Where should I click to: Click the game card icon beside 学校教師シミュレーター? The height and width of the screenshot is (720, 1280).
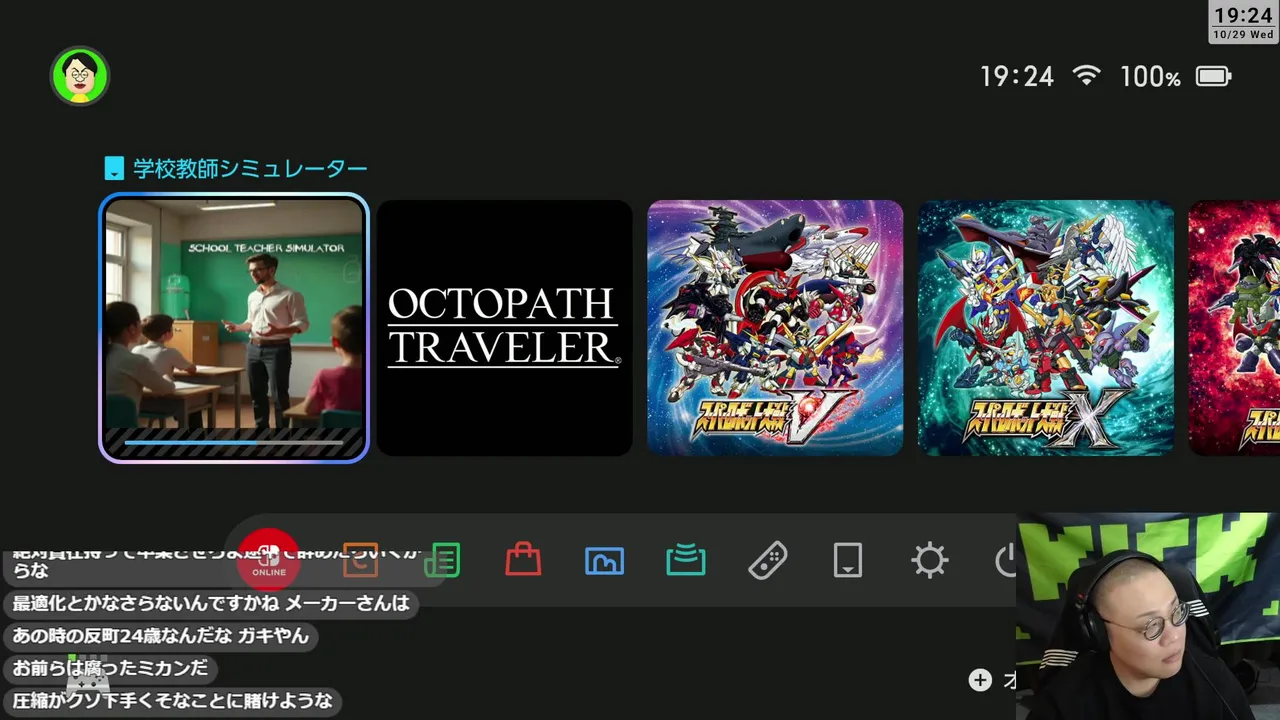click(114, 168)
